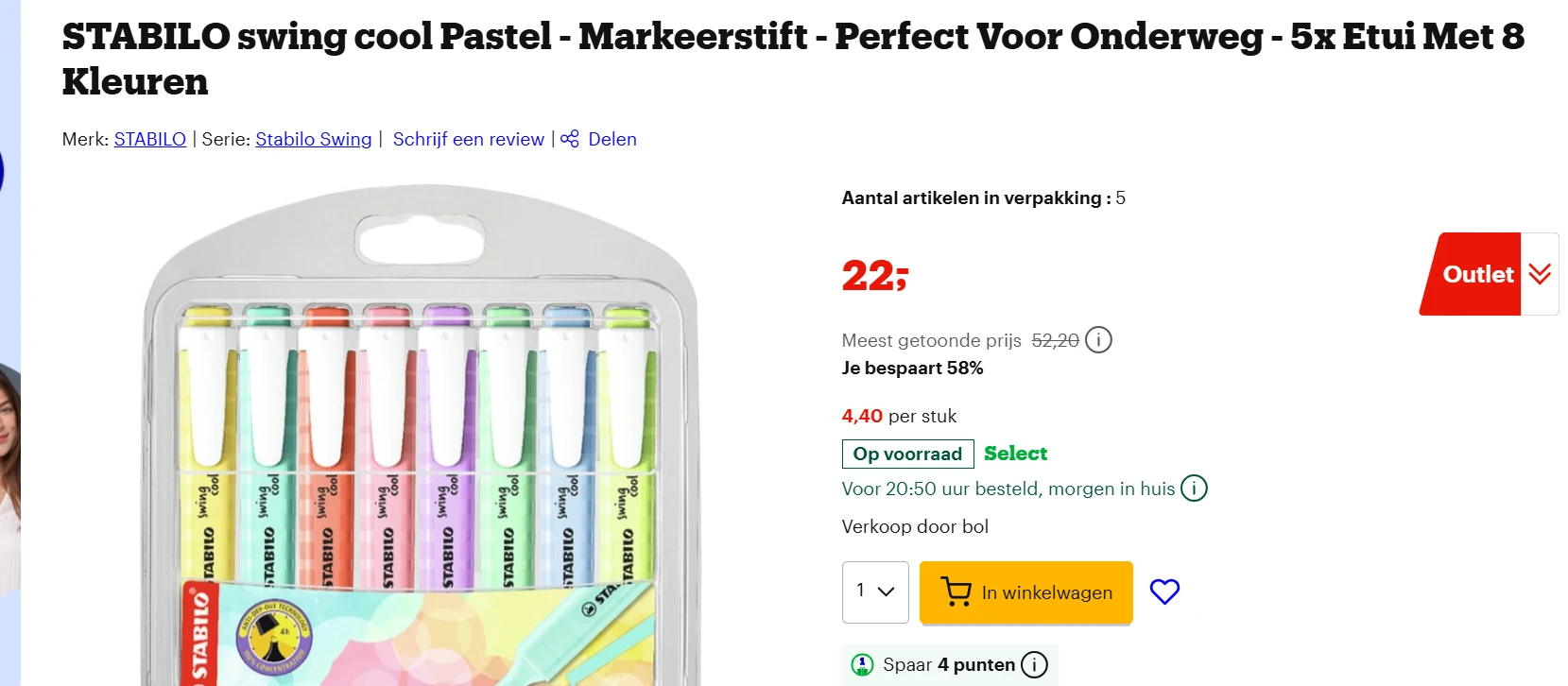Click the info icon next to Spaar 4 punten
1568x686 pixels.
coord(1036,664)
